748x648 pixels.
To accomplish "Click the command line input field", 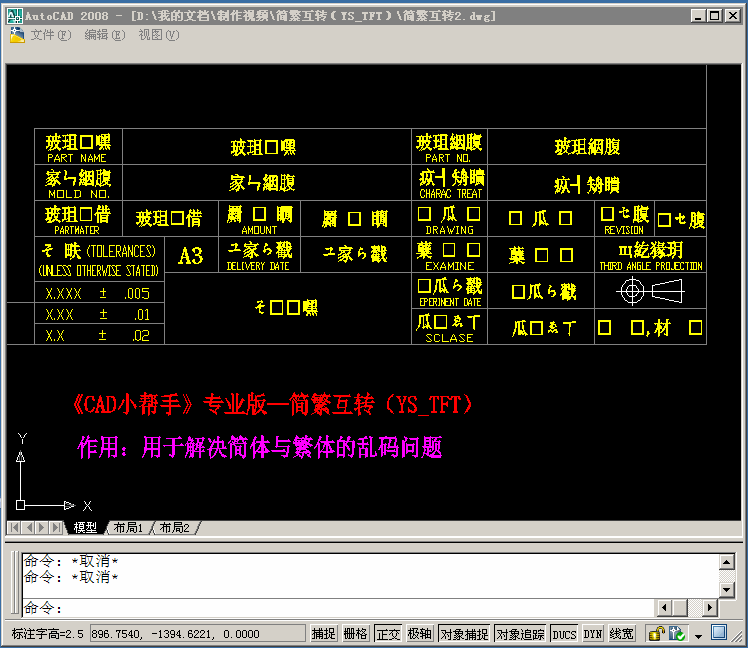I will click(339, 607).
